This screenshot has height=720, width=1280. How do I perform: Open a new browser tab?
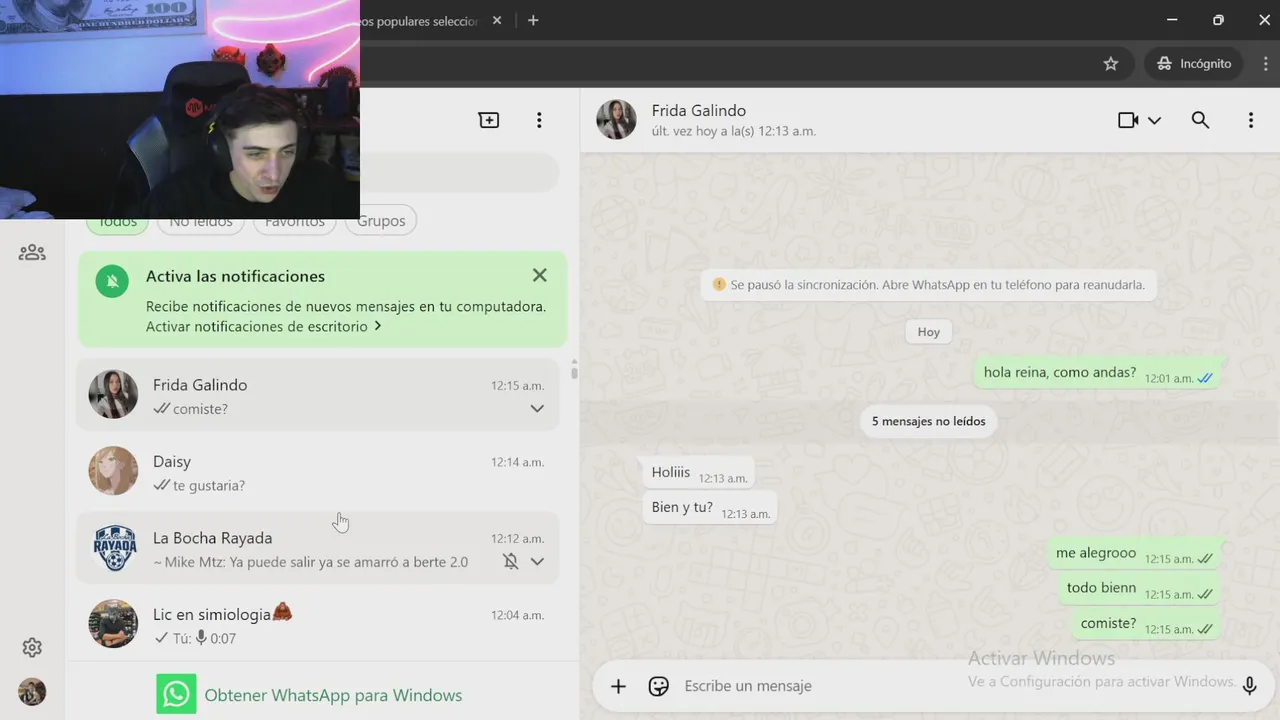click(x=533, y=20)
